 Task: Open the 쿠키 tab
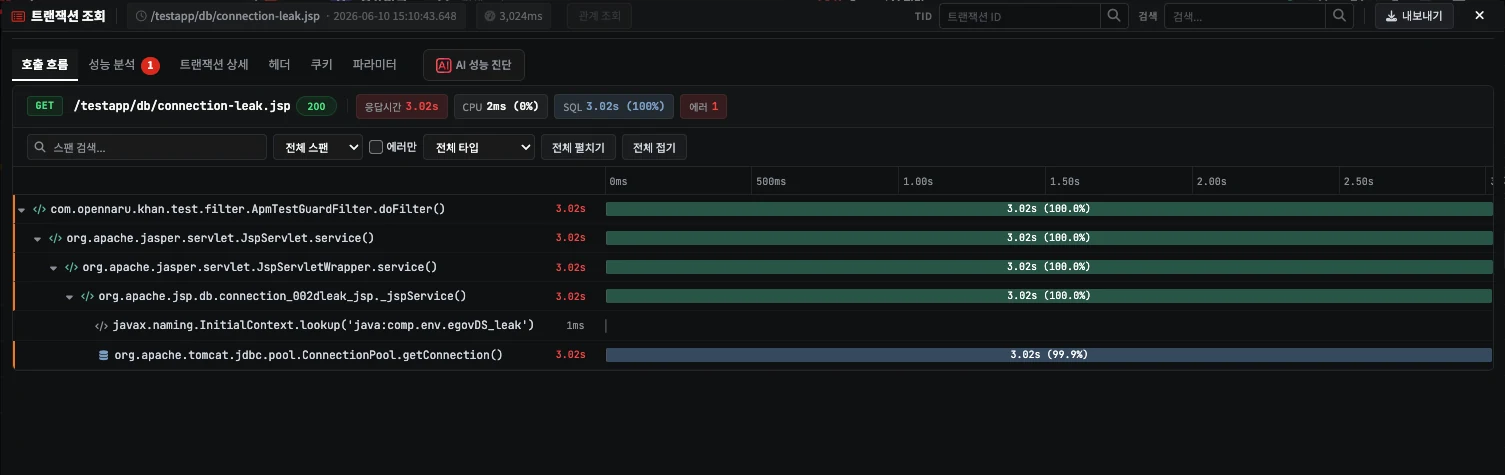pos(322,65)
